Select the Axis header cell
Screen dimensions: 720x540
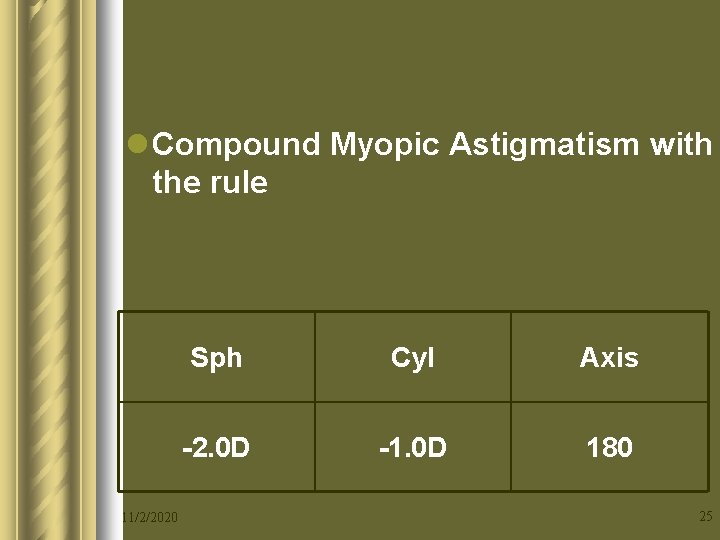(x=609, y=357)
